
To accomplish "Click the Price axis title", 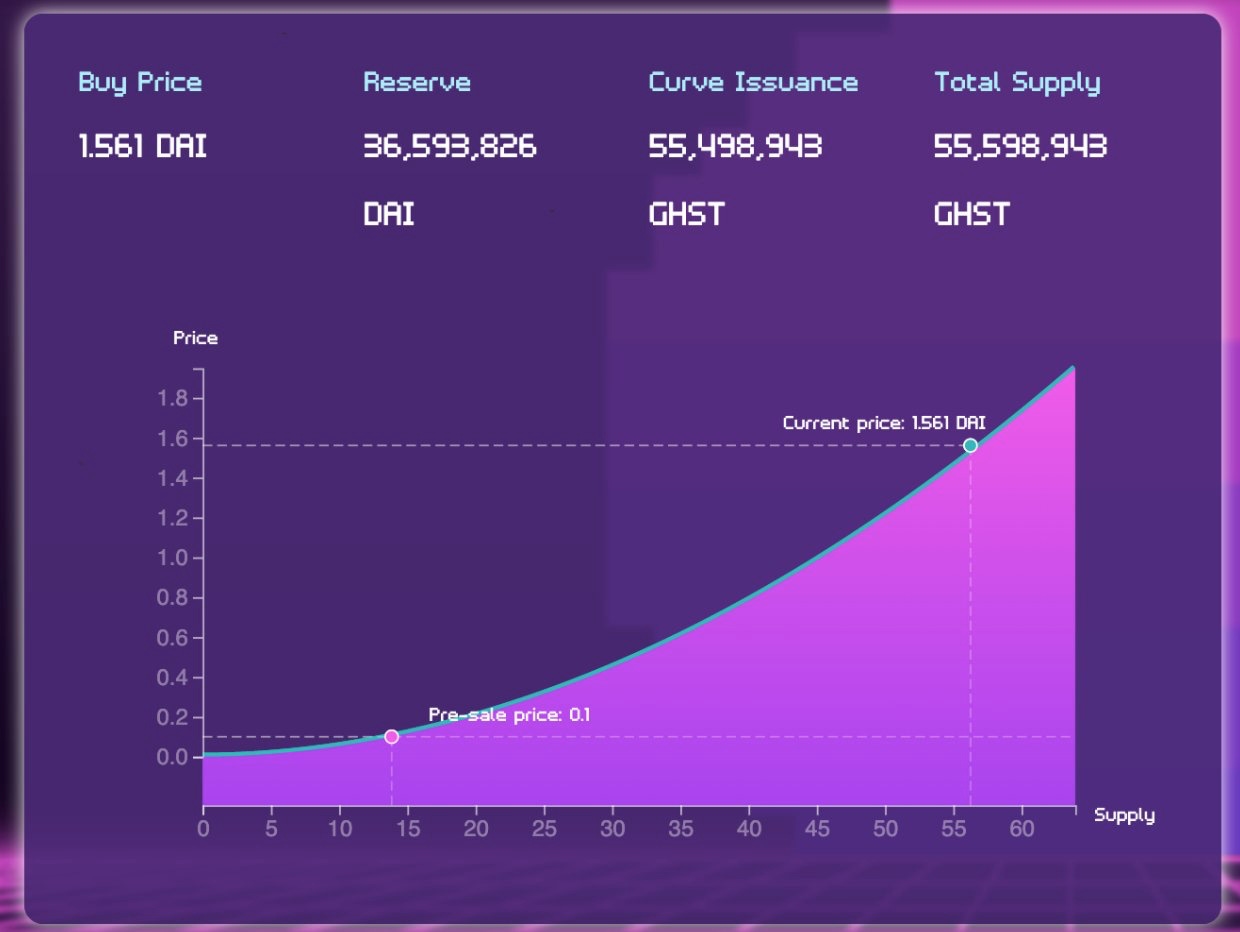I will 195,338.
